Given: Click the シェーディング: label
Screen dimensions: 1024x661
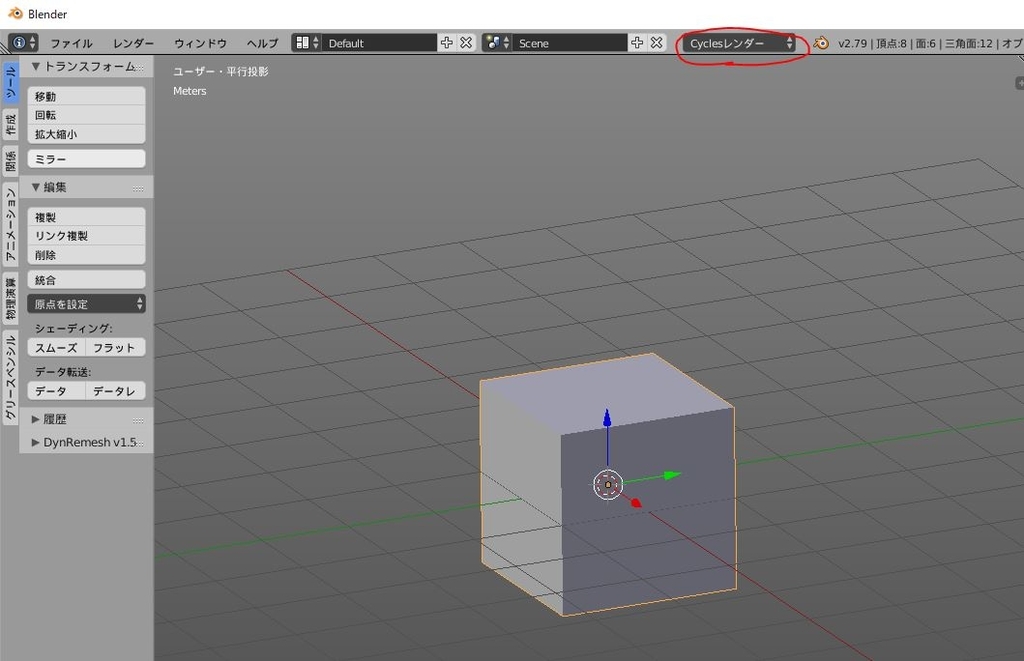Looking at the screenshot, I should click(x=73, y=328).
